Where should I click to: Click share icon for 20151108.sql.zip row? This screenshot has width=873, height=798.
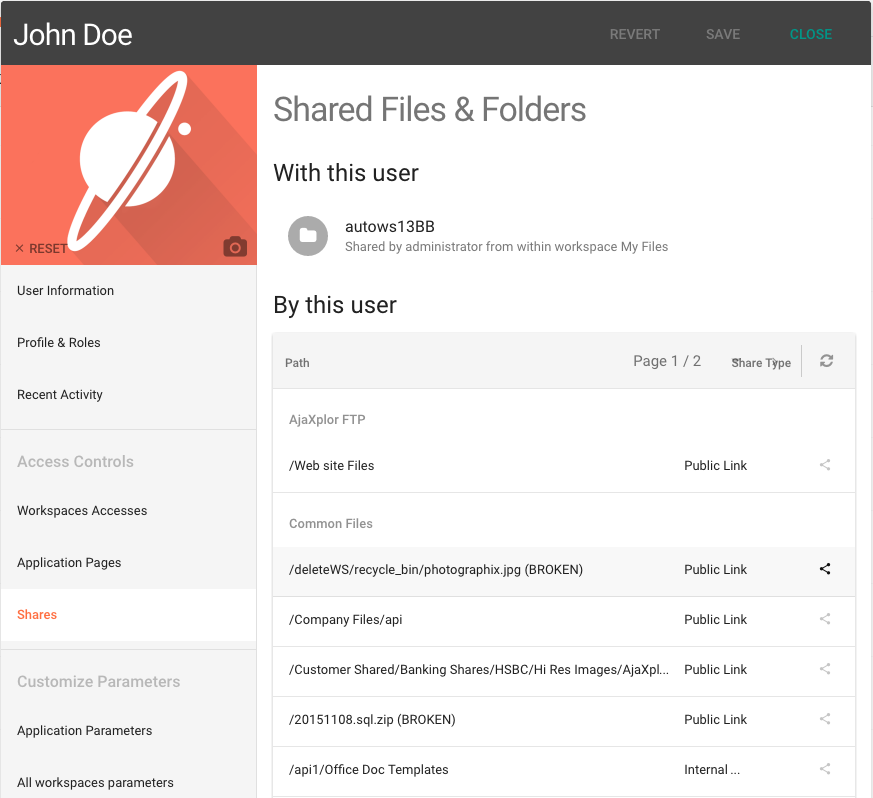(x=825, y=719)
